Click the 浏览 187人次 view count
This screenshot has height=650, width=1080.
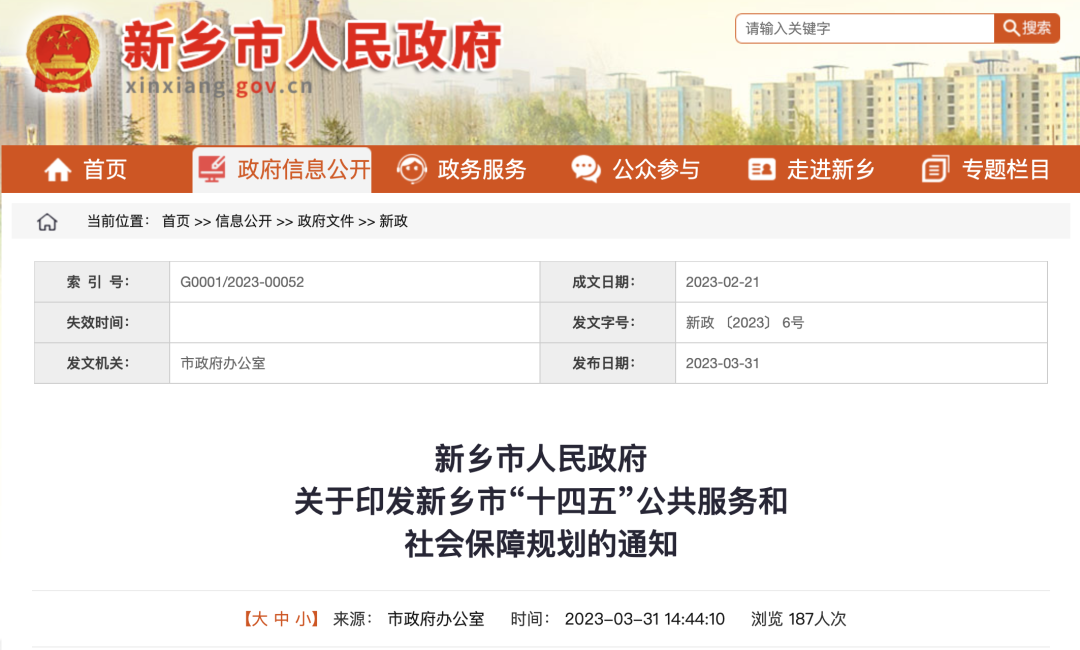click(x=798, y=619)
